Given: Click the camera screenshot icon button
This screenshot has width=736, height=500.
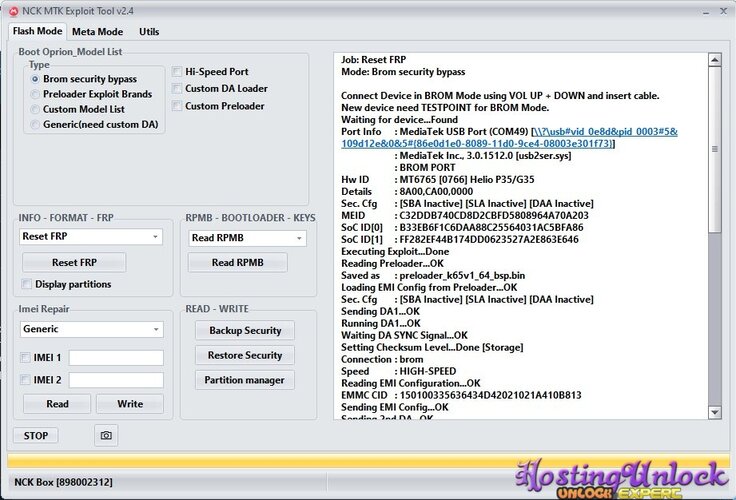Looking at the screenshot, I should 106,435.
